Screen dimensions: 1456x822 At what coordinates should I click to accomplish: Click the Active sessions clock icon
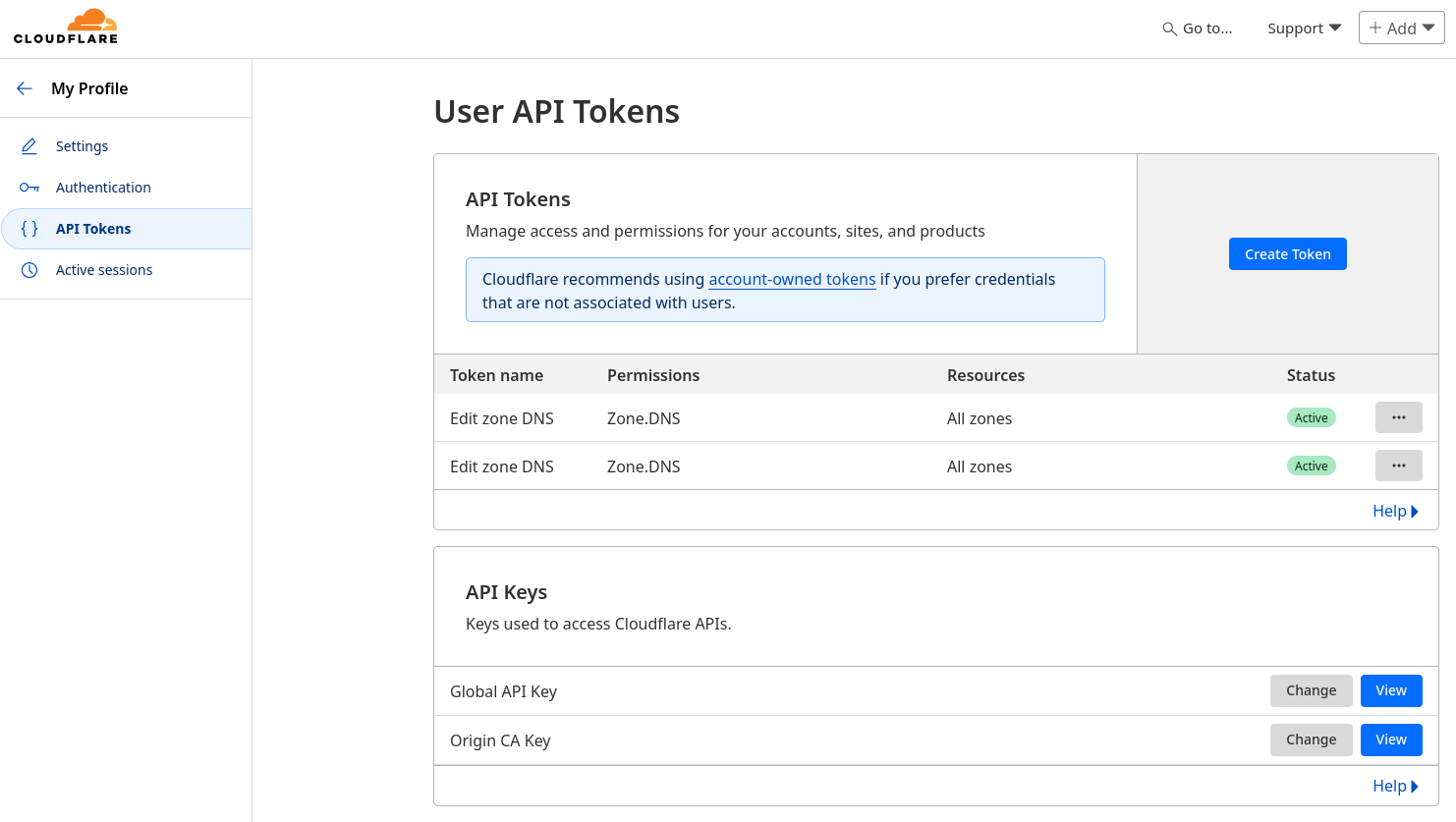point(29,270)
